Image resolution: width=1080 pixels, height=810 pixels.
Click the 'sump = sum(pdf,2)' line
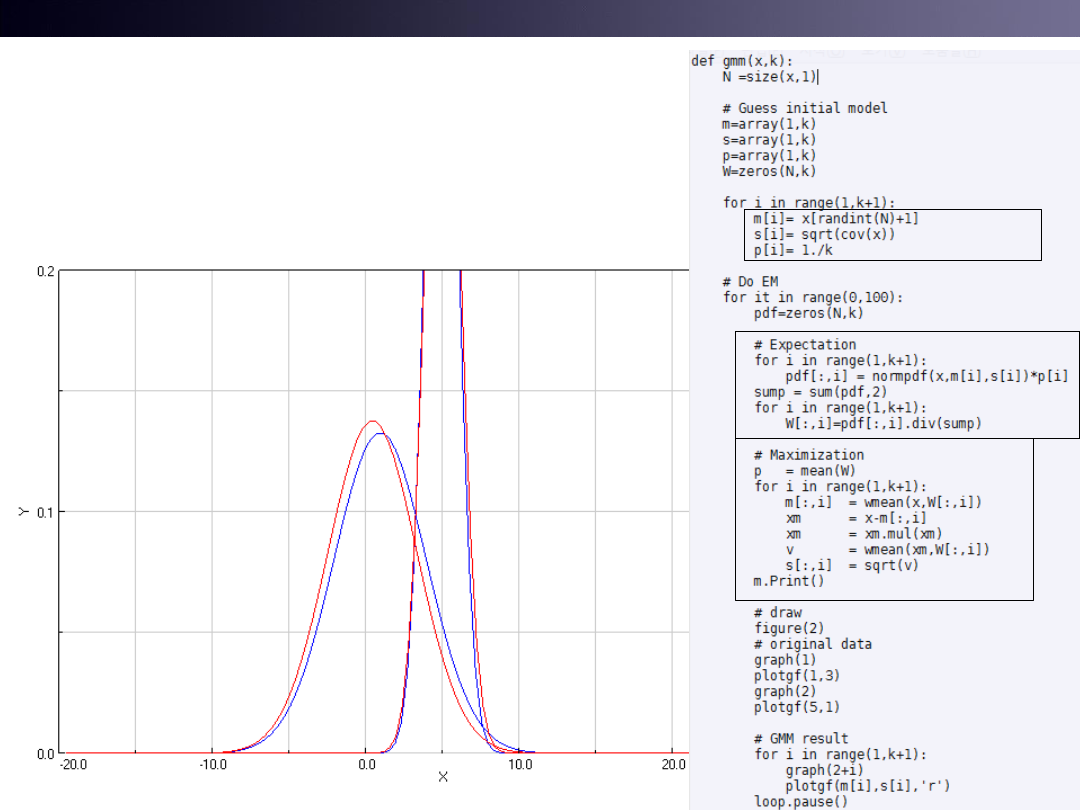click(x=820, y=392)
